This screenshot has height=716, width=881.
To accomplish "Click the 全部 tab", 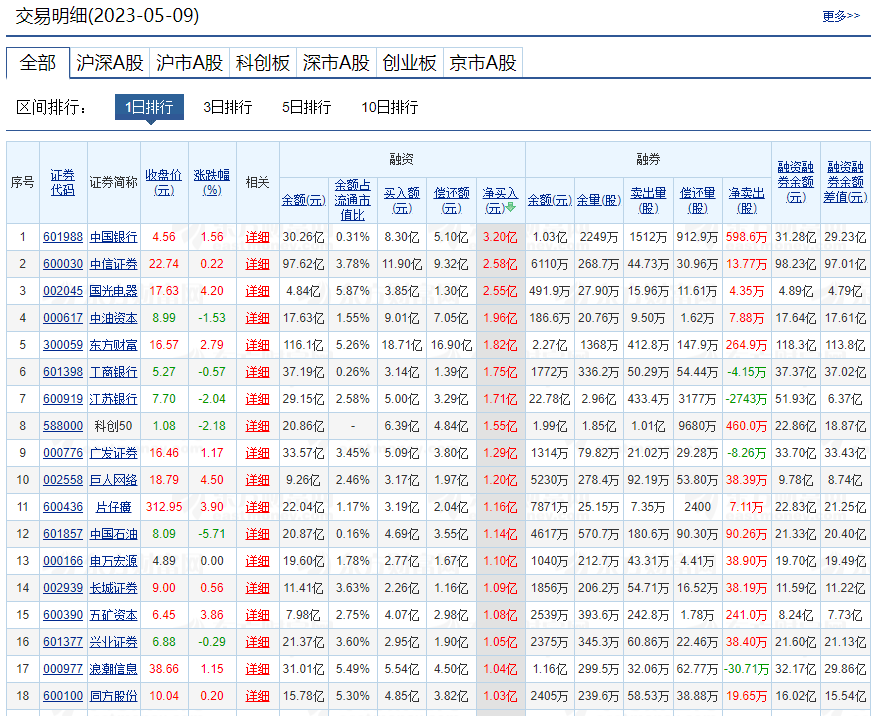I will 38,63.
